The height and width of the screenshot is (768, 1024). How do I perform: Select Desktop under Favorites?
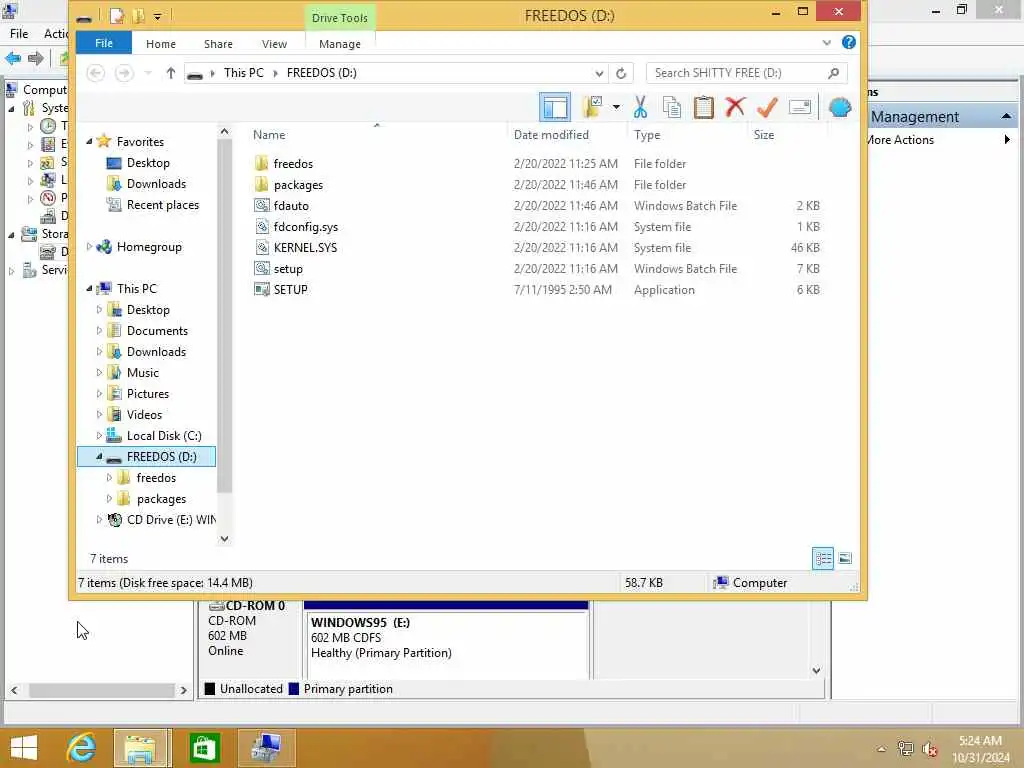point(148,163)
